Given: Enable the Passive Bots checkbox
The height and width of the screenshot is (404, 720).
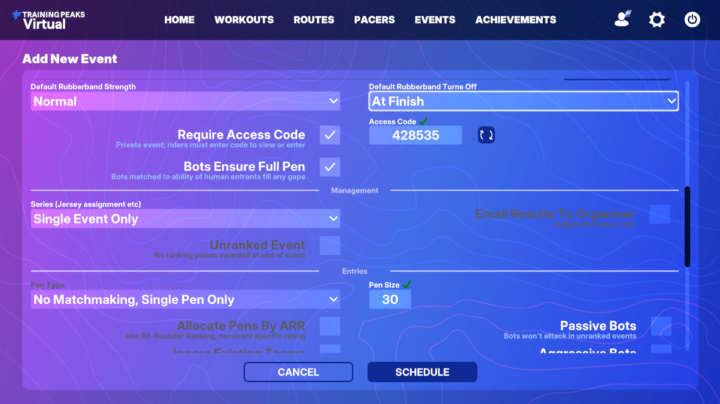Looking at the screenshot, I should 660,326.
